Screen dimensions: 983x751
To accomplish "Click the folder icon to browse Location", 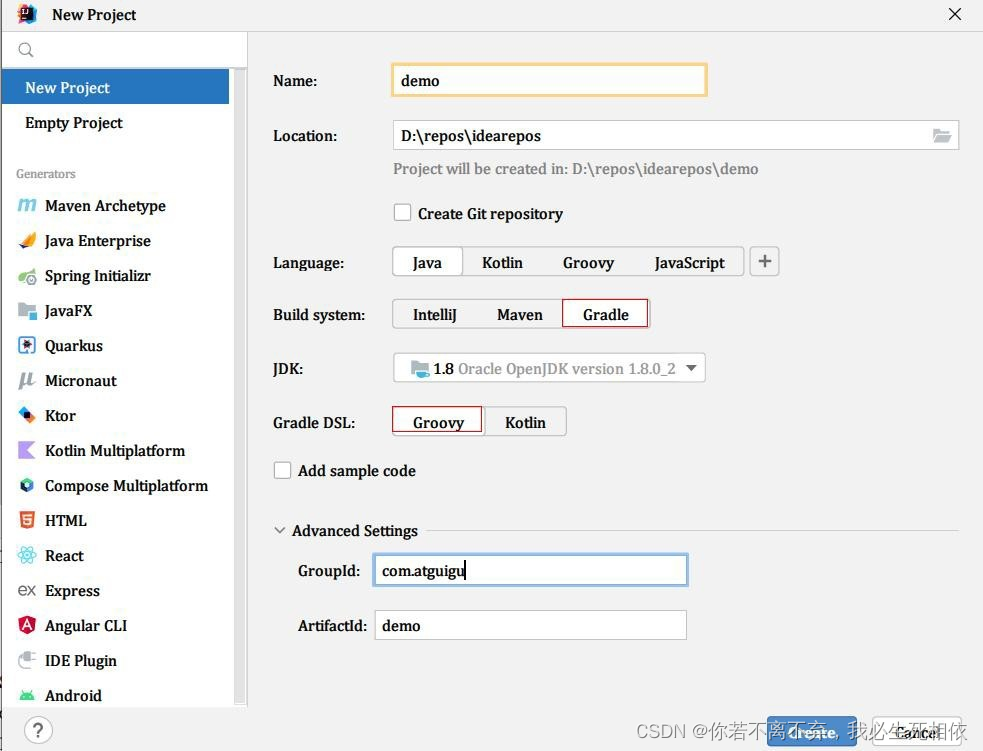I will 941,135.
